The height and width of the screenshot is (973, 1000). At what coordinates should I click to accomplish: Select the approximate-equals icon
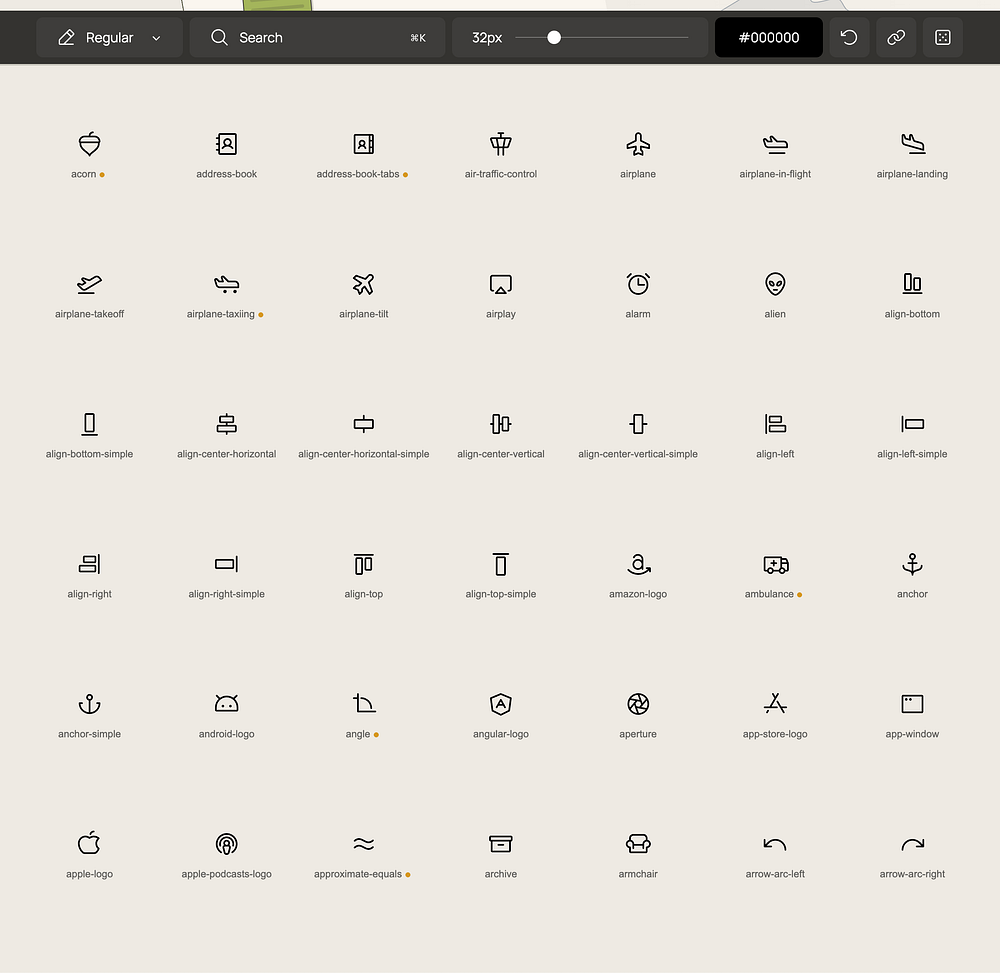364,844
